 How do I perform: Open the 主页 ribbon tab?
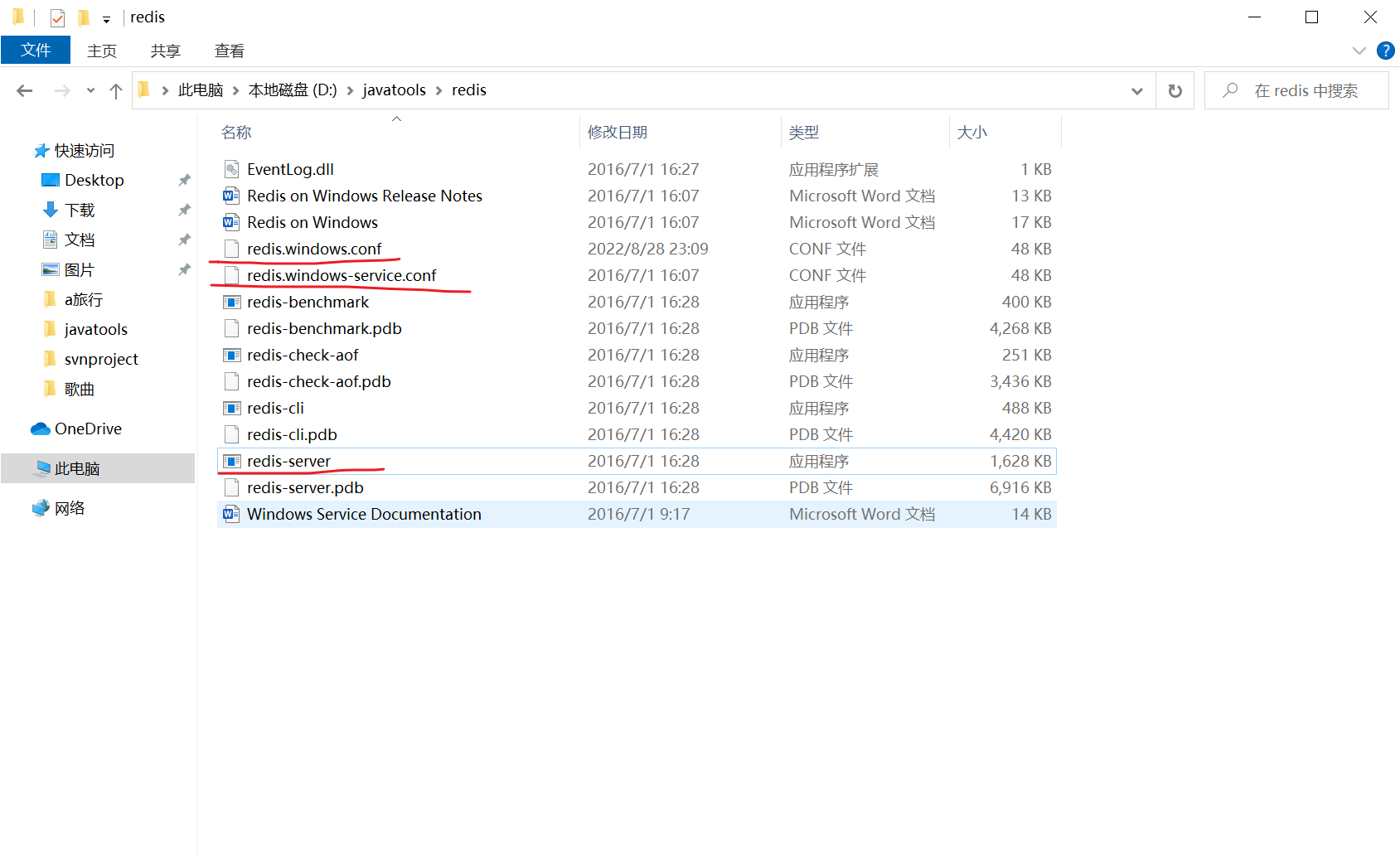point(102,51)
